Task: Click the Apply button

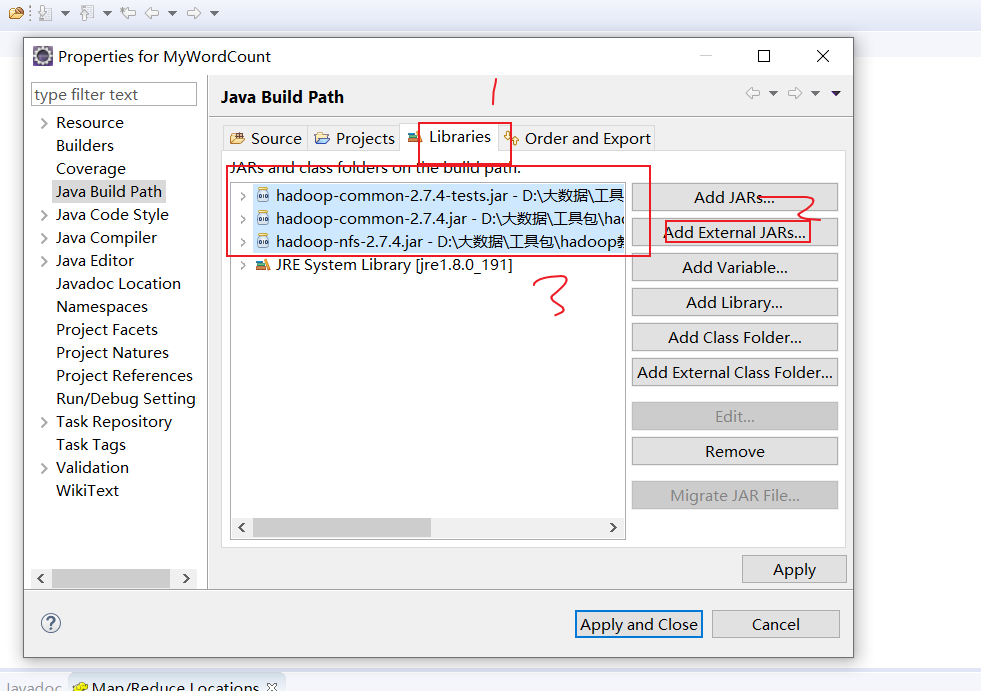Action: click(x=794, y=570)
